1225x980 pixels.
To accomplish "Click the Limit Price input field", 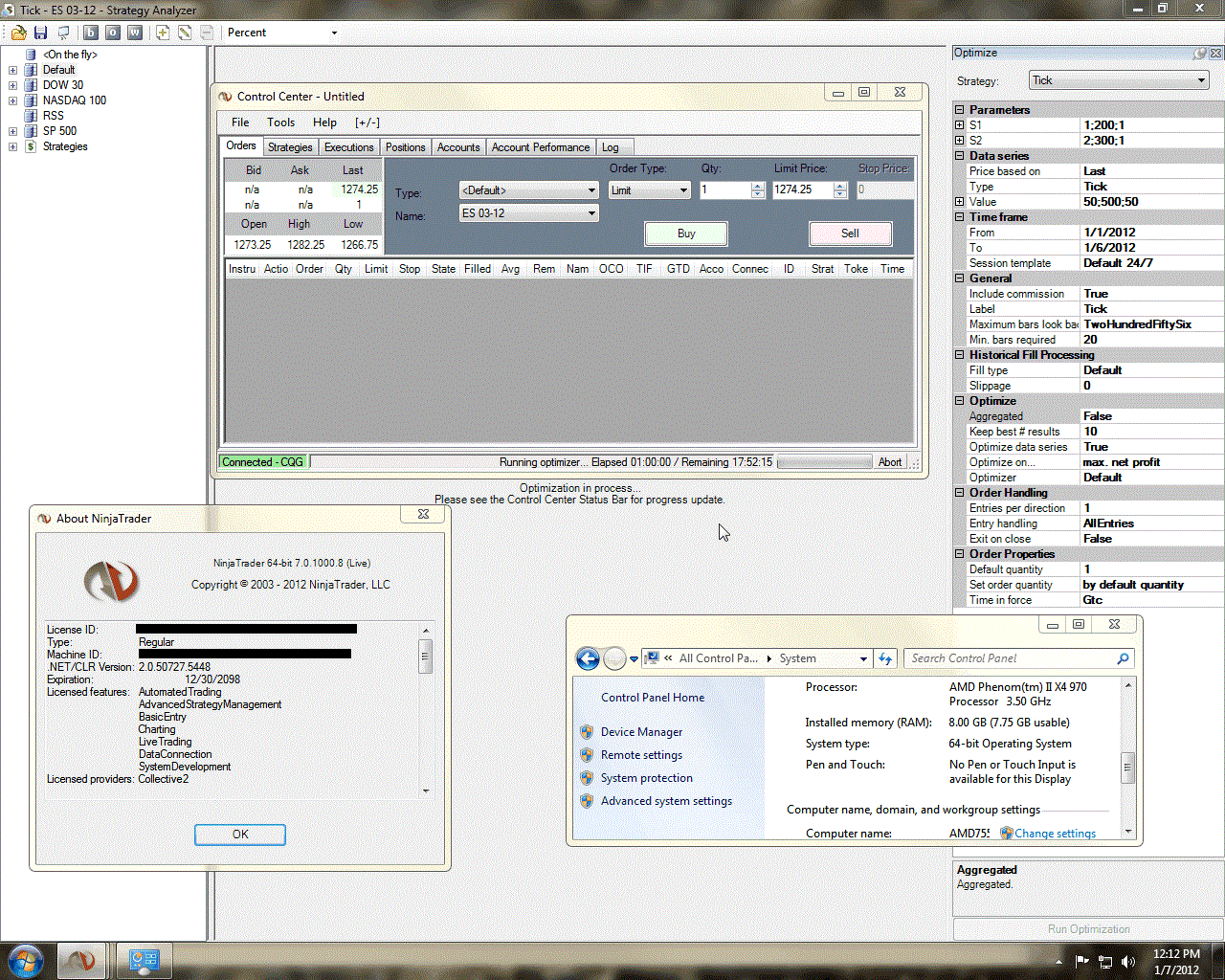I will click(803, 190).
